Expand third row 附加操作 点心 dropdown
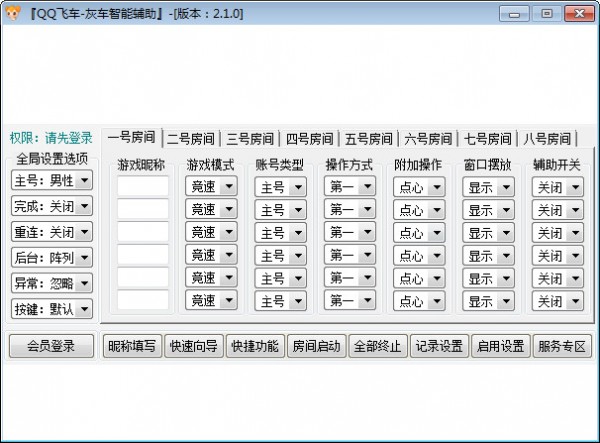Image resolution: width=600 pixels, height=443 pixels. pyautogui.click(x=419, y=233)
